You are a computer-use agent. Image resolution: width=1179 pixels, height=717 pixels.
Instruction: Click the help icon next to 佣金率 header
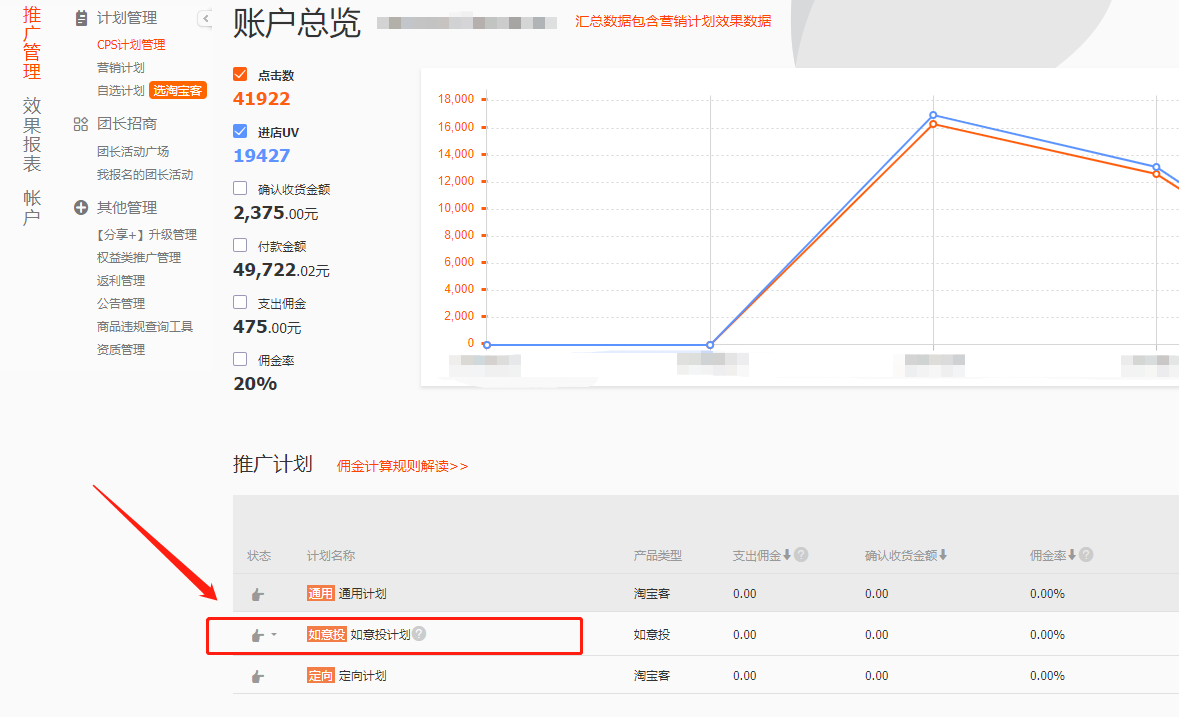pyautogui.click(x=1086, y=555)
